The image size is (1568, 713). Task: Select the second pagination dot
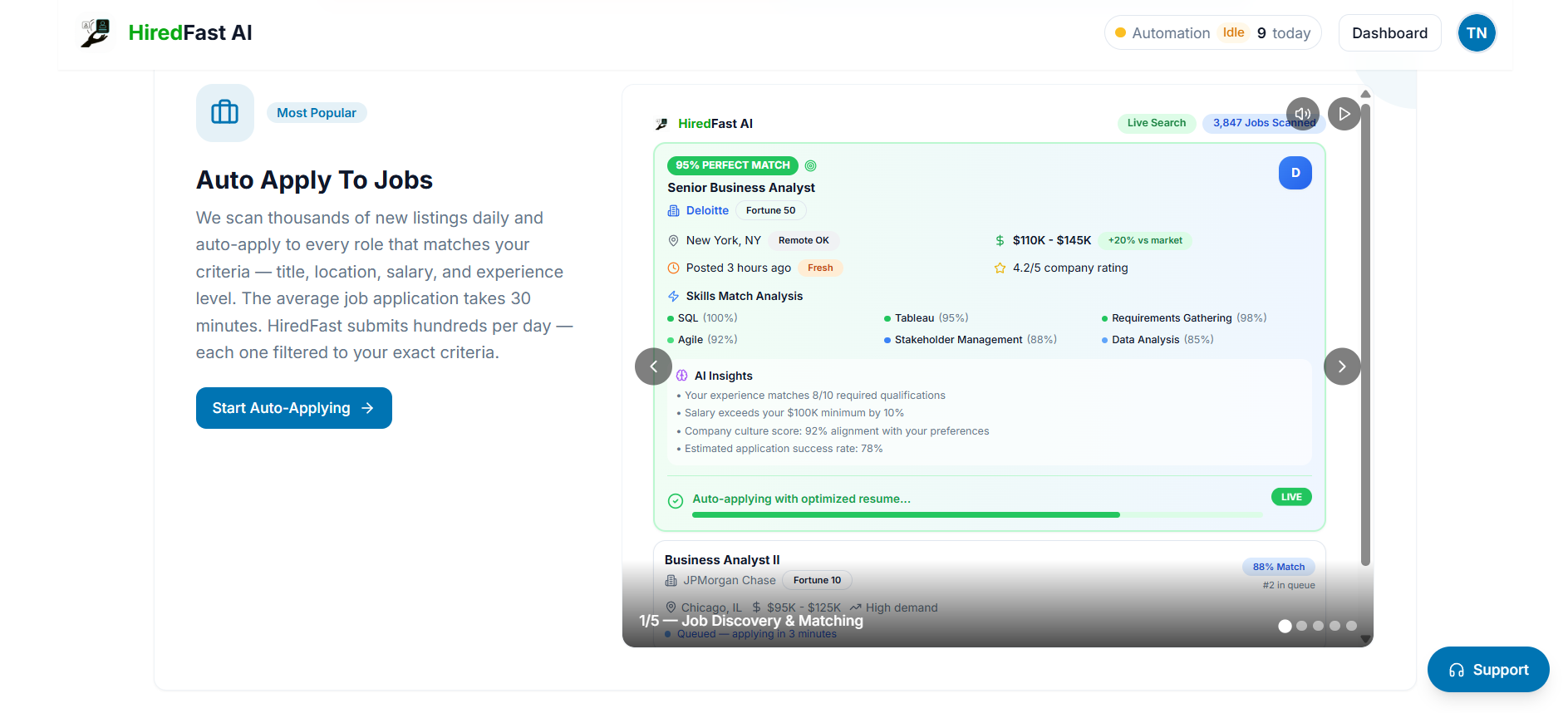coord(1302,626)
